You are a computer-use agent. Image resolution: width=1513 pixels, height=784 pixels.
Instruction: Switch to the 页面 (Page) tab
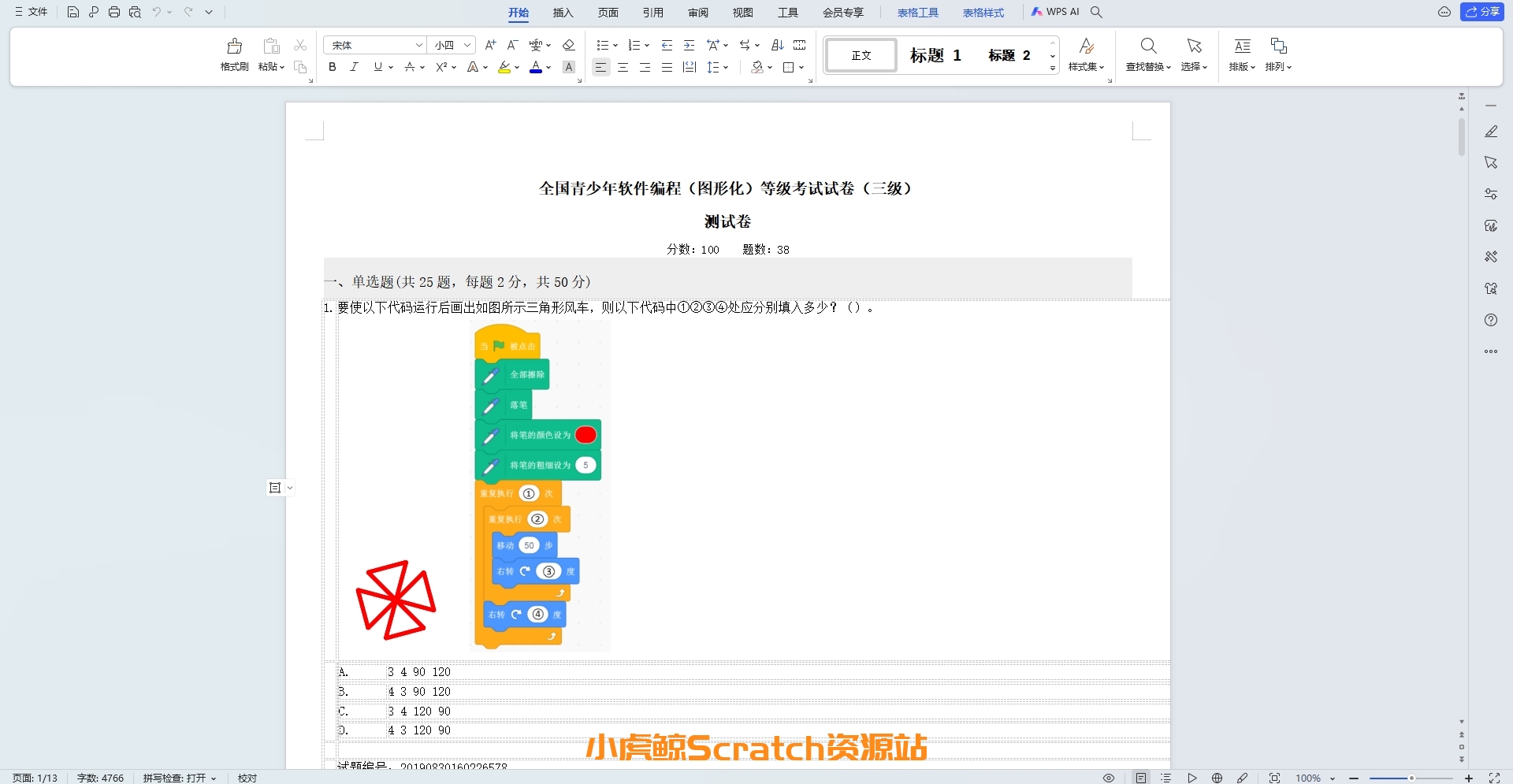[608, 13]
